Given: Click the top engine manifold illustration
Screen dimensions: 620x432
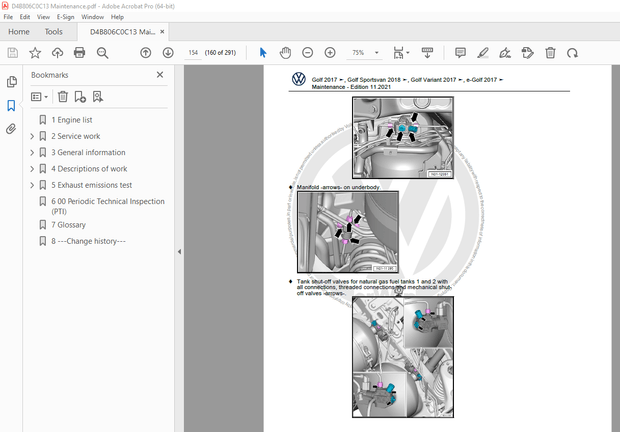Looking at the screenshot, I should coord(403,138).
